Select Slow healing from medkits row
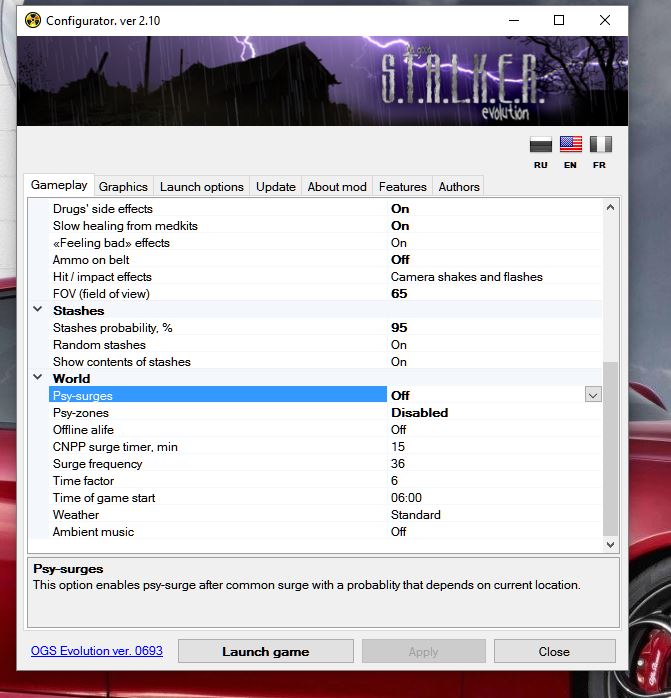The image size is (671, 698). [325, 226]
